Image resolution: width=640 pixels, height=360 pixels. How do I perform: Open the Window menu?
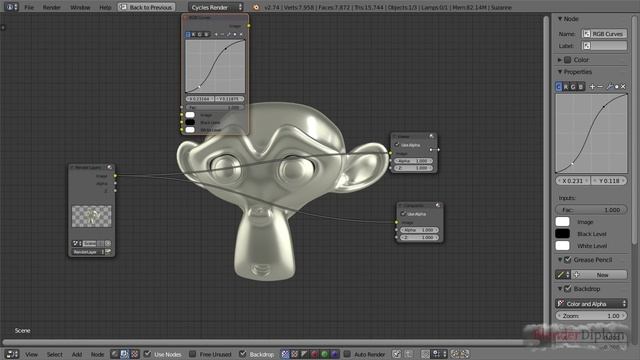click(x=80, y=7)
